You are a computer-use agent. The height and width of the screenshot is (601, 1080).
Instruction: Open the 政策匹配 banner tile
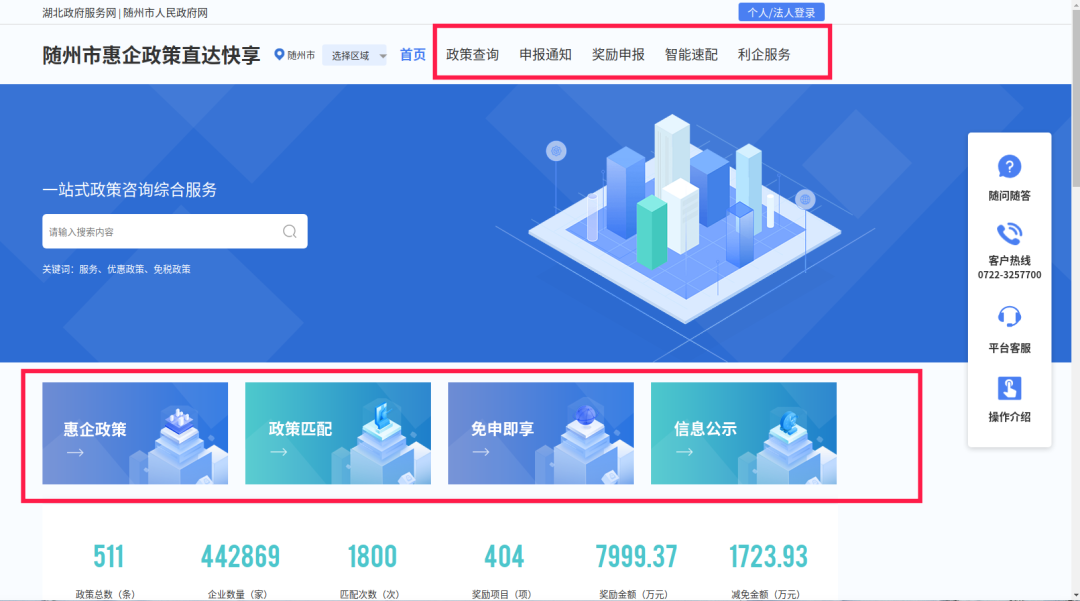pyautogui.click(x=338, y=433)
